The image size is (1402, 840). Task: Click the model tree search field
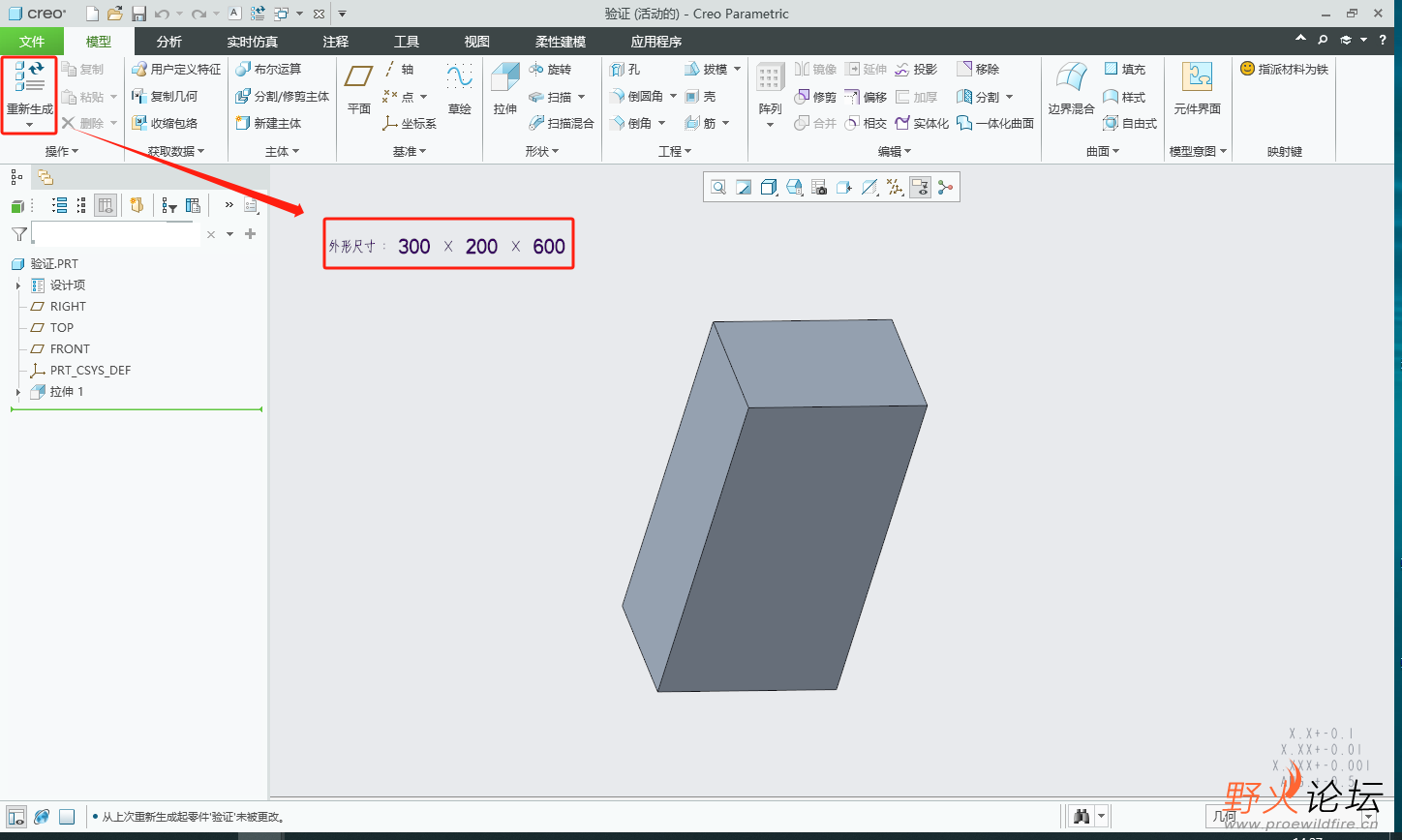click(114, 234)
